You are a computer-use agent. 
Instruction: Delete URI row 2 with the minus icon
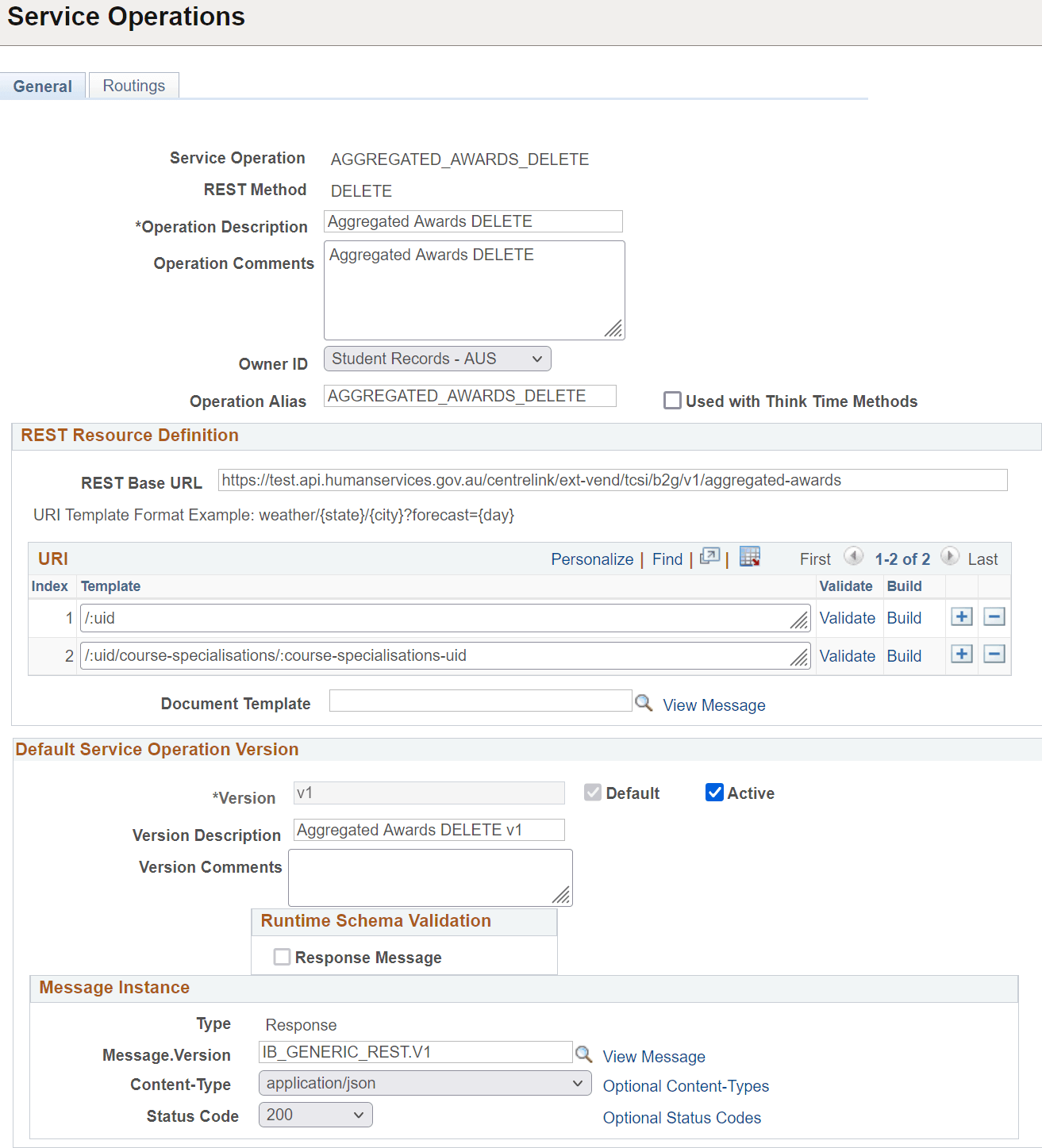point(994,654)
